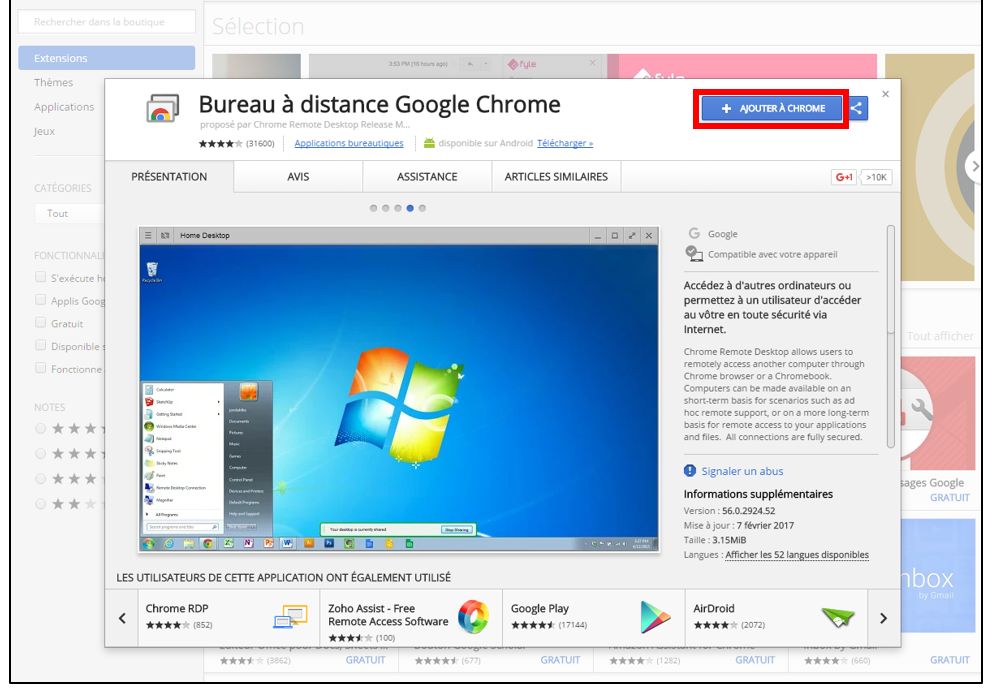991x693 pixels.
Task: Follow the Télécharger link for Android
Action: point(565,143)
